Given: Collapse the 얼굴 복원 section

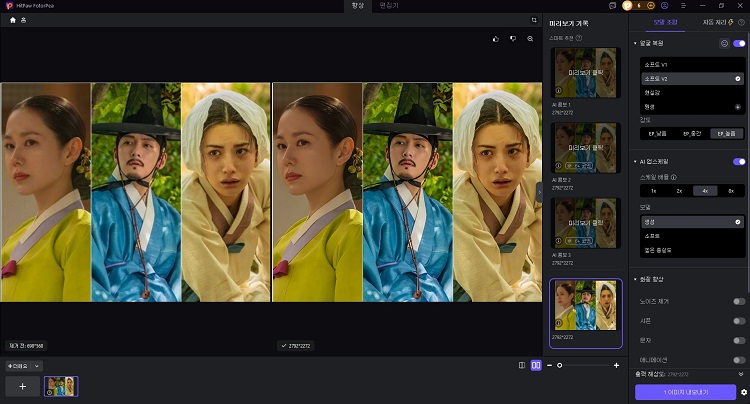Looking at the screenshot, I should (x=635, y=44).
